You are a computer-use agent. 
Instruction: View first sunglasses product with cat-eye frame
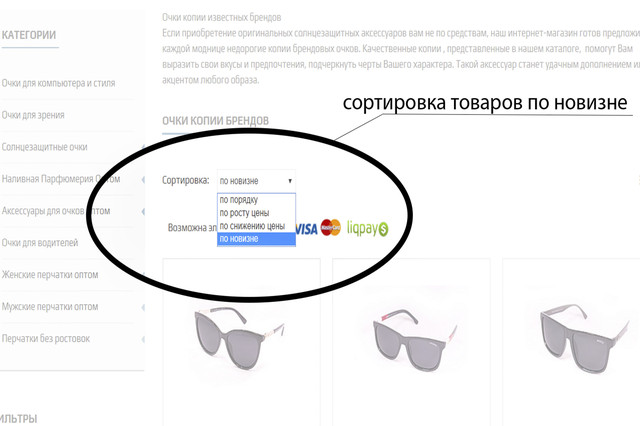[239, 339]
